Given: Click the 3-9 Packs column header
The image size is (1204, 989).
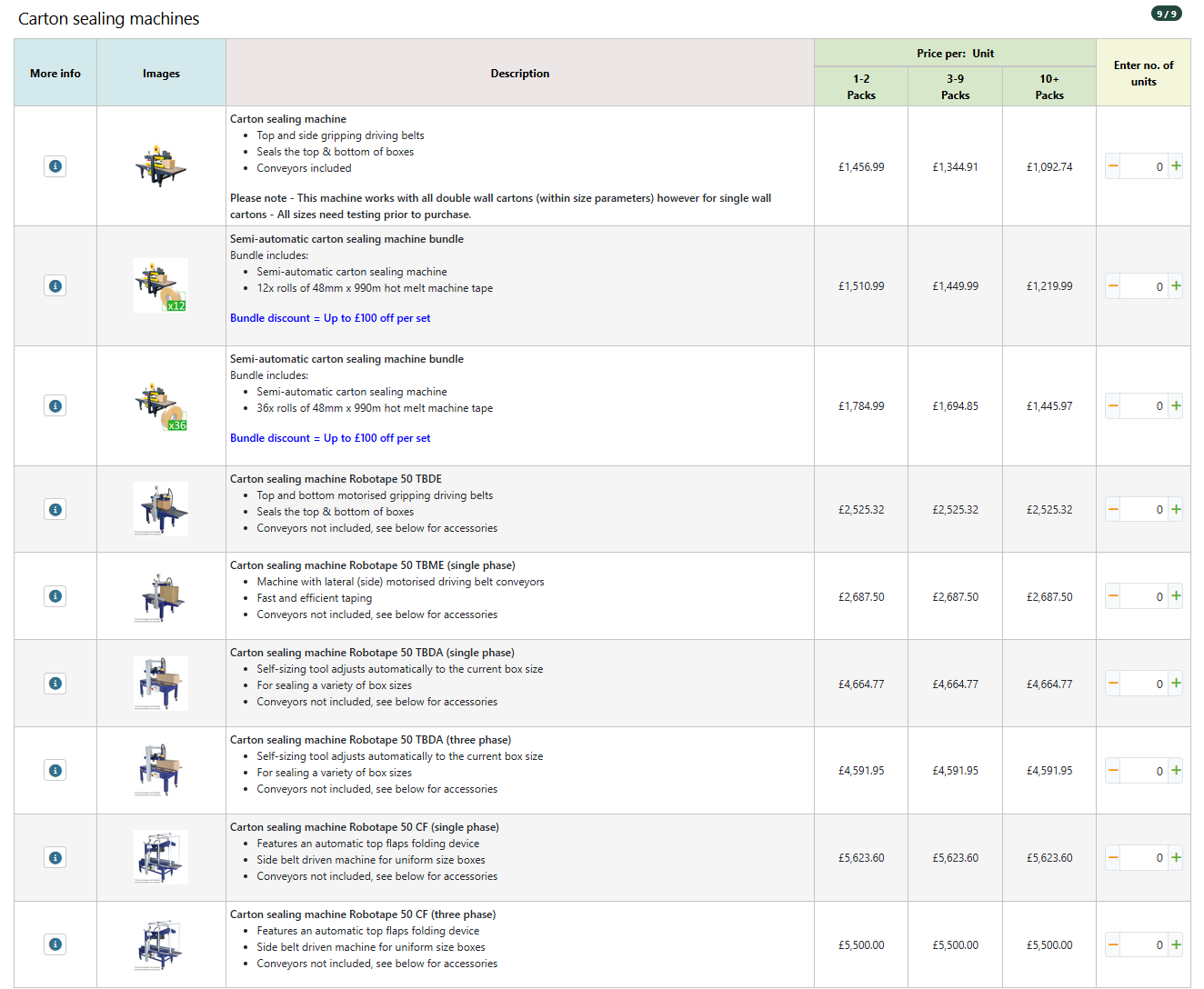Looking at the screenshot, I should pyautogui.click(x=956, y=87).
